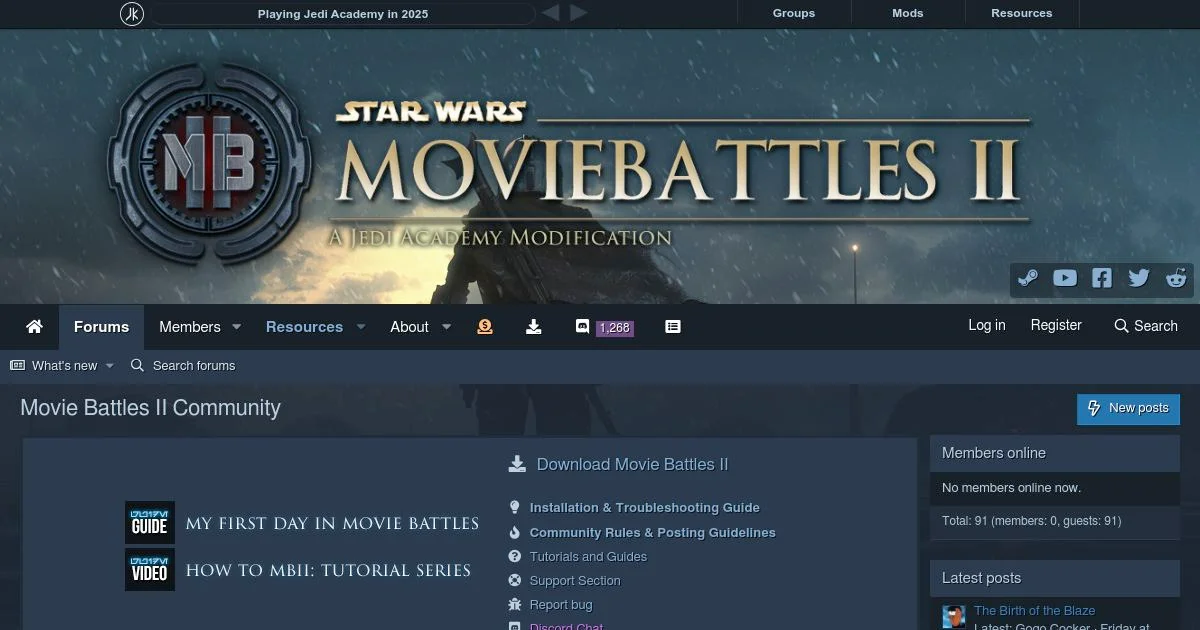
Task: Click the download icon in navigation bar
Action: (x=534, y=326)
